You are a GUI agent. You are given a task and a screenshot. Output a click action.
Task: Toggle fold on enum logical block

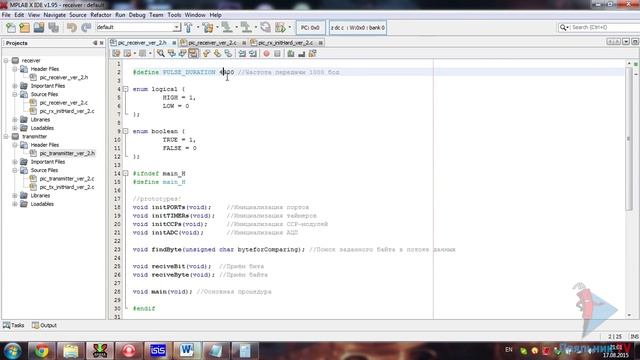pyautogui.click(x=126, y=89)
